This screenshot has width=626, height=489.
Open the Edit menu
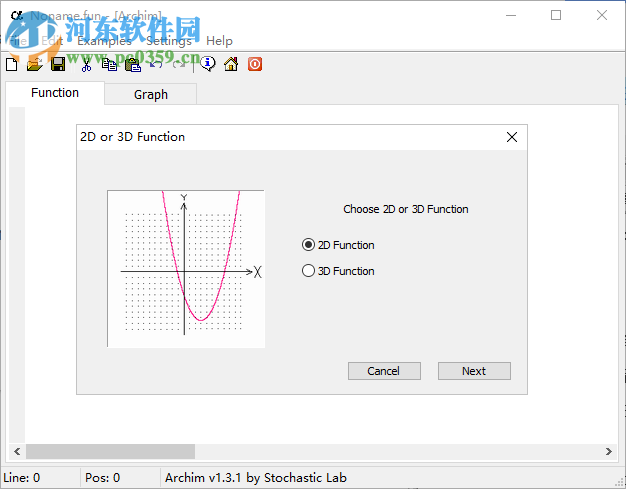[x=52, y=41]
